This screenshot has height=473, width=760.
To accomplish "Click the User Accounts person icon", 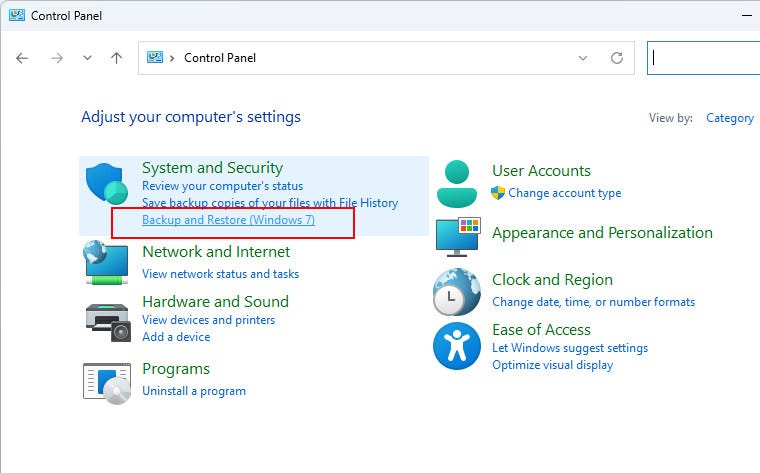I will pyautogui.click(x=457, y=184).
